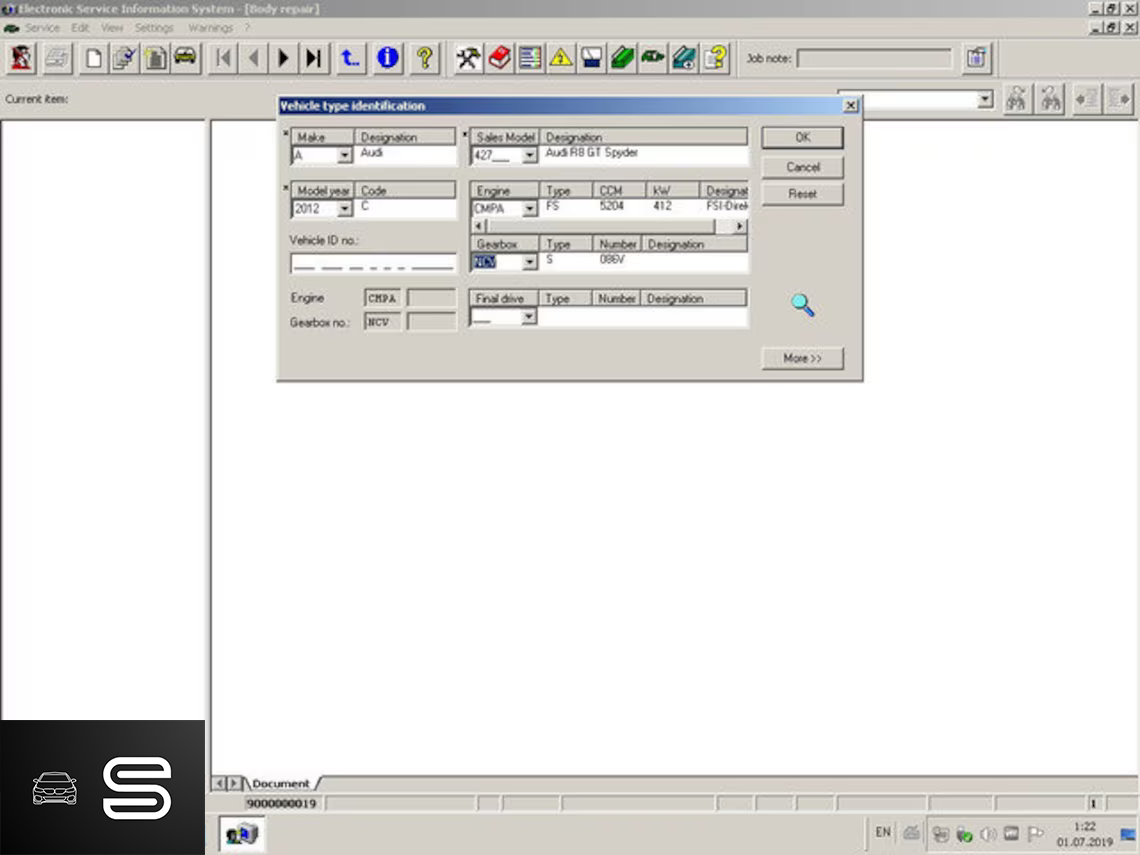Click the Reset button
This screenshot has width=1140, height=855.
(802, 194)
